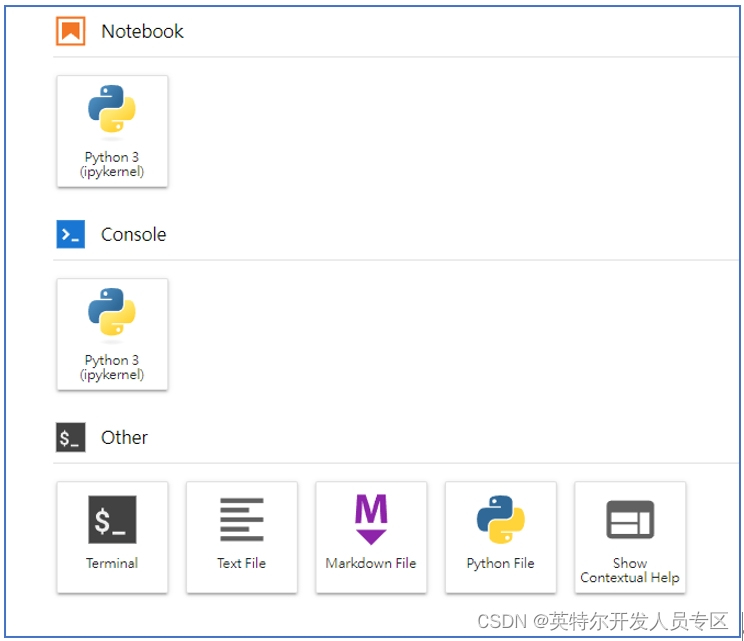Select the Notebook section heading text
Image resolution: width=744 pixels, height=641 pixels.
[142, 31]
